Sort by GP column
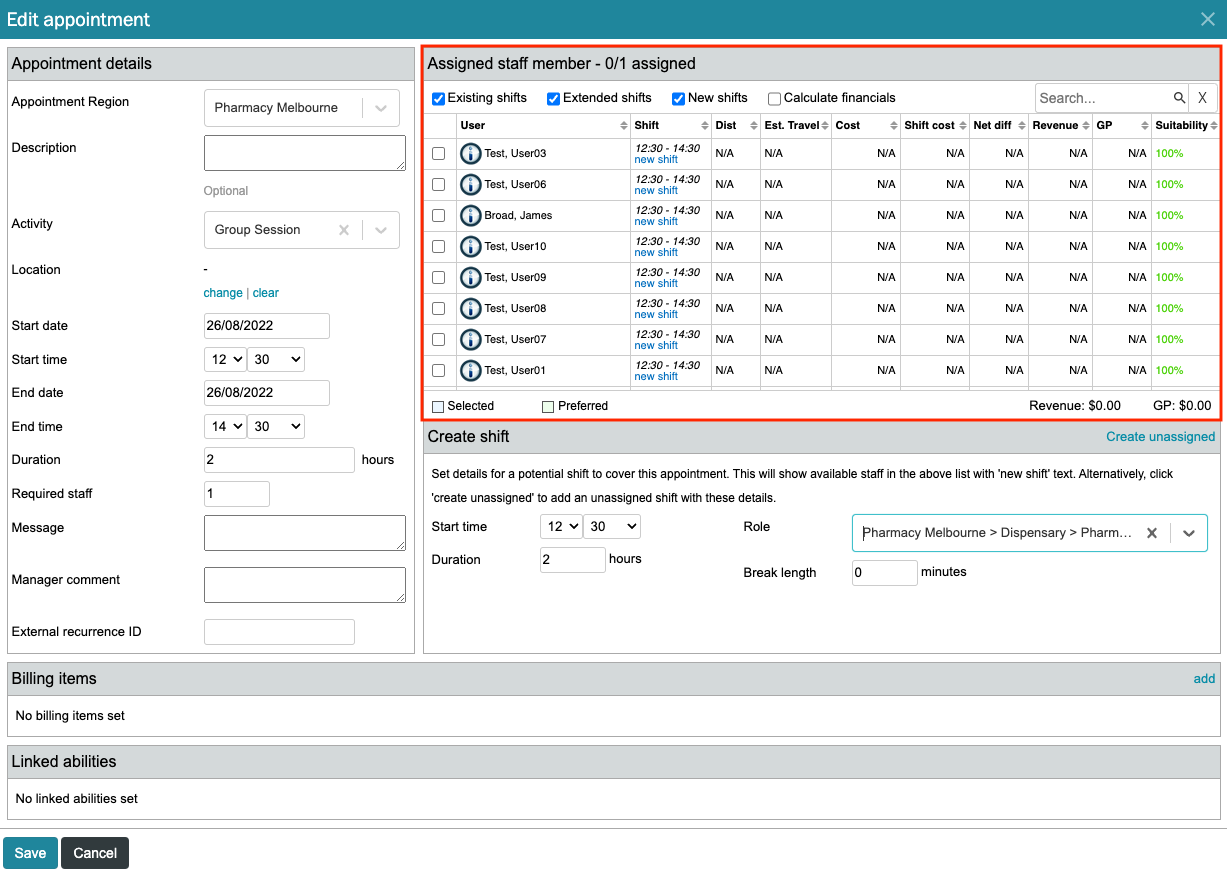The image size is (1227, 876). coord(1121,126)
